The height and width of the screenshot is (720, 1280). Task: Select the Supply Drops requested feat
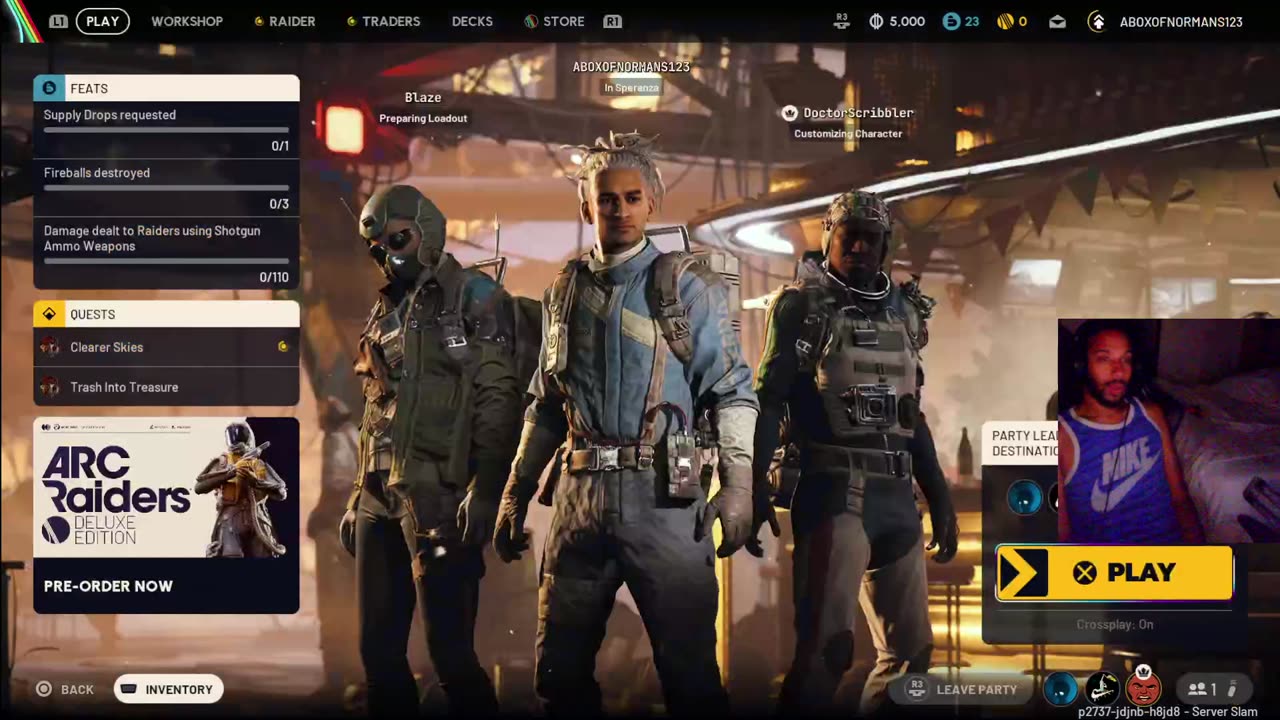tap(166, 130)
